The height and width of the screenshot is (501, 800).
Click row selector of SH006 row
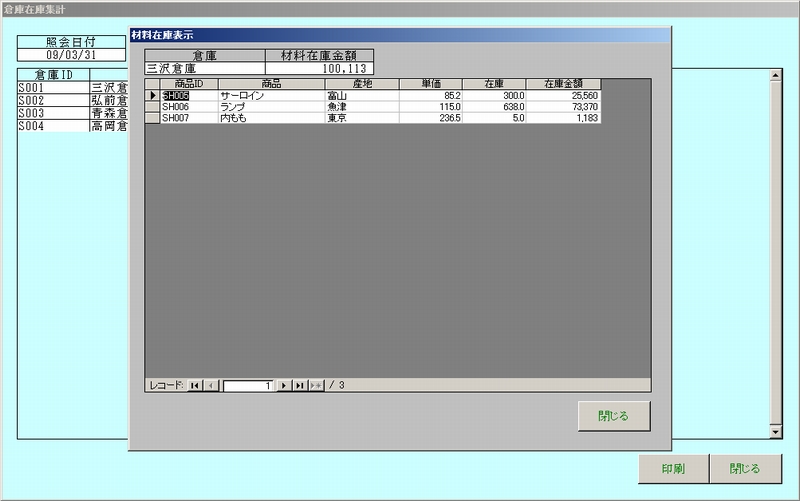pos(153,107)
